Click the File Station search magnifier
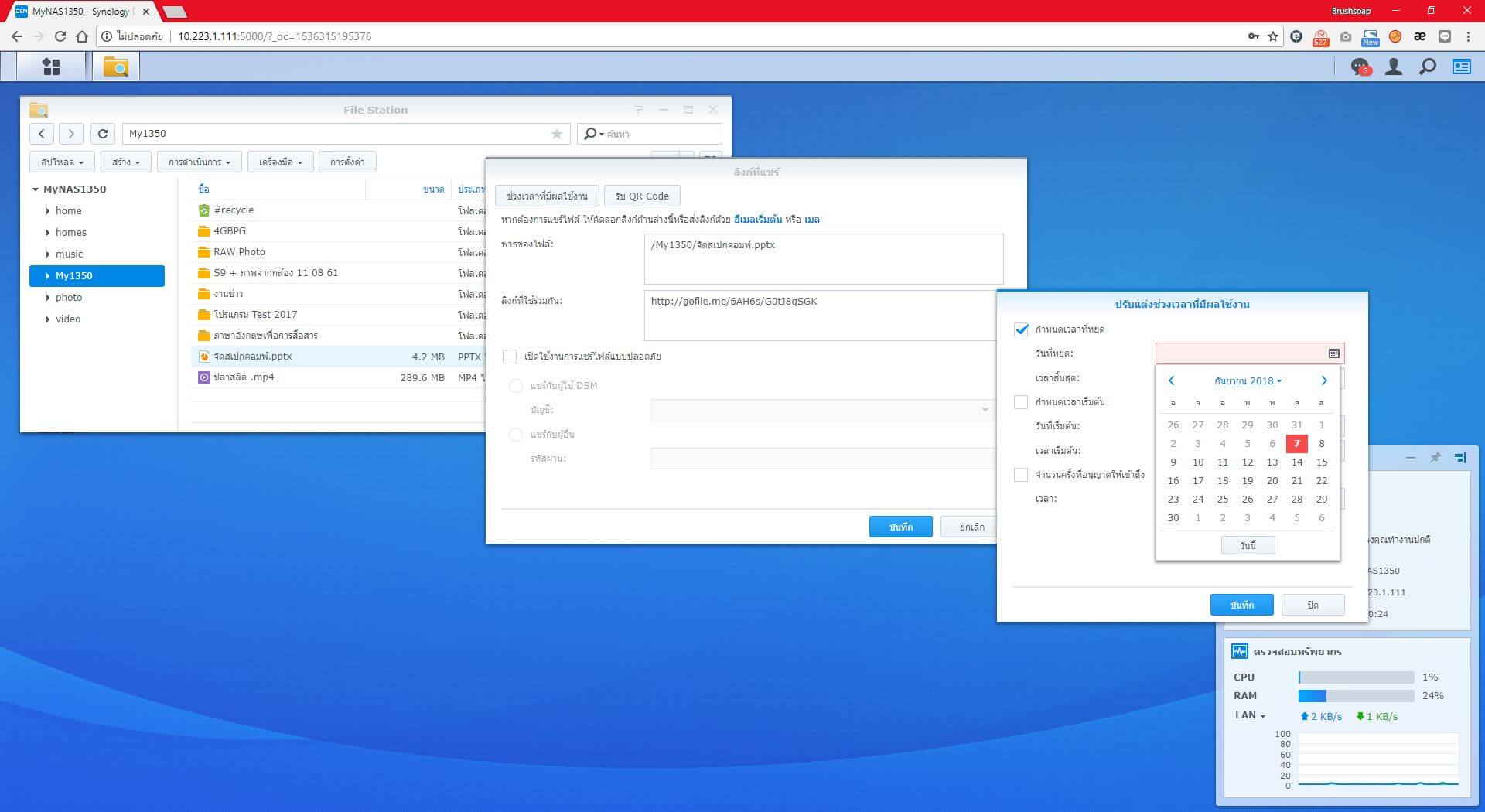Viewport: 1485px width, 812px height. (x=592, y=134)
